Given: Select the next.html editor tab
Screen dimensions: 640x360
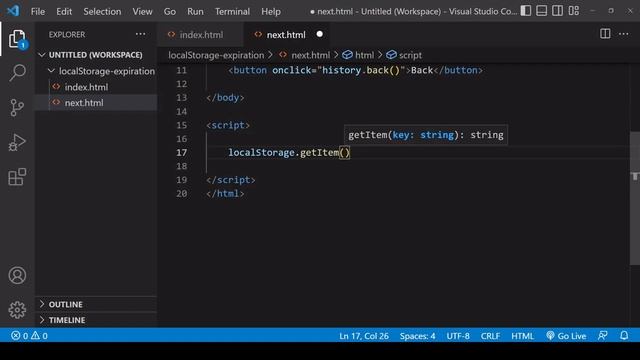Looking at the screenshot, I should point(286,35).
